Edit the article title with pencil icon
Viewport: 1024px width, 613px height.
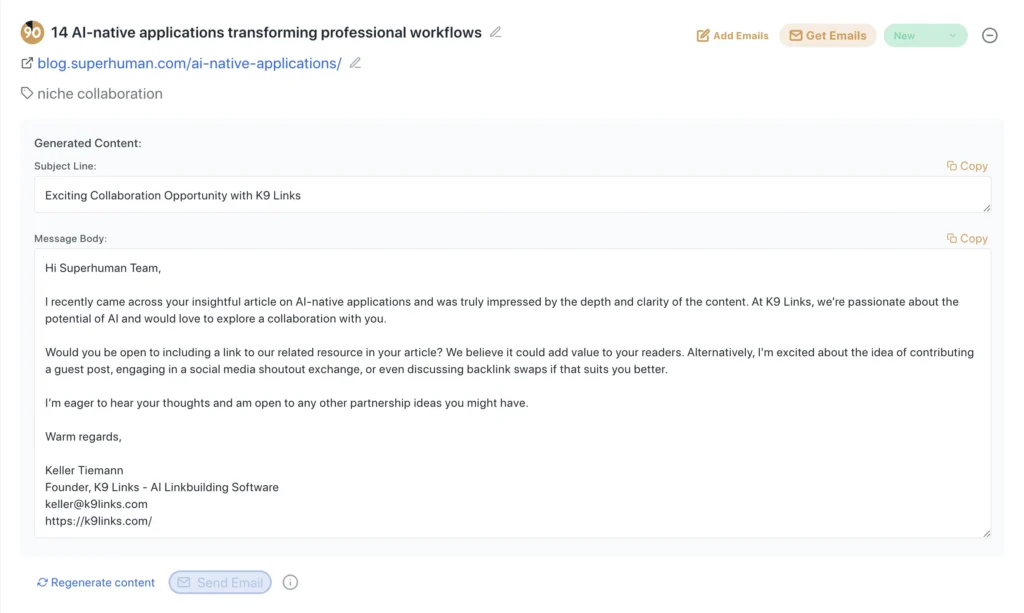(x=495, y=32)
